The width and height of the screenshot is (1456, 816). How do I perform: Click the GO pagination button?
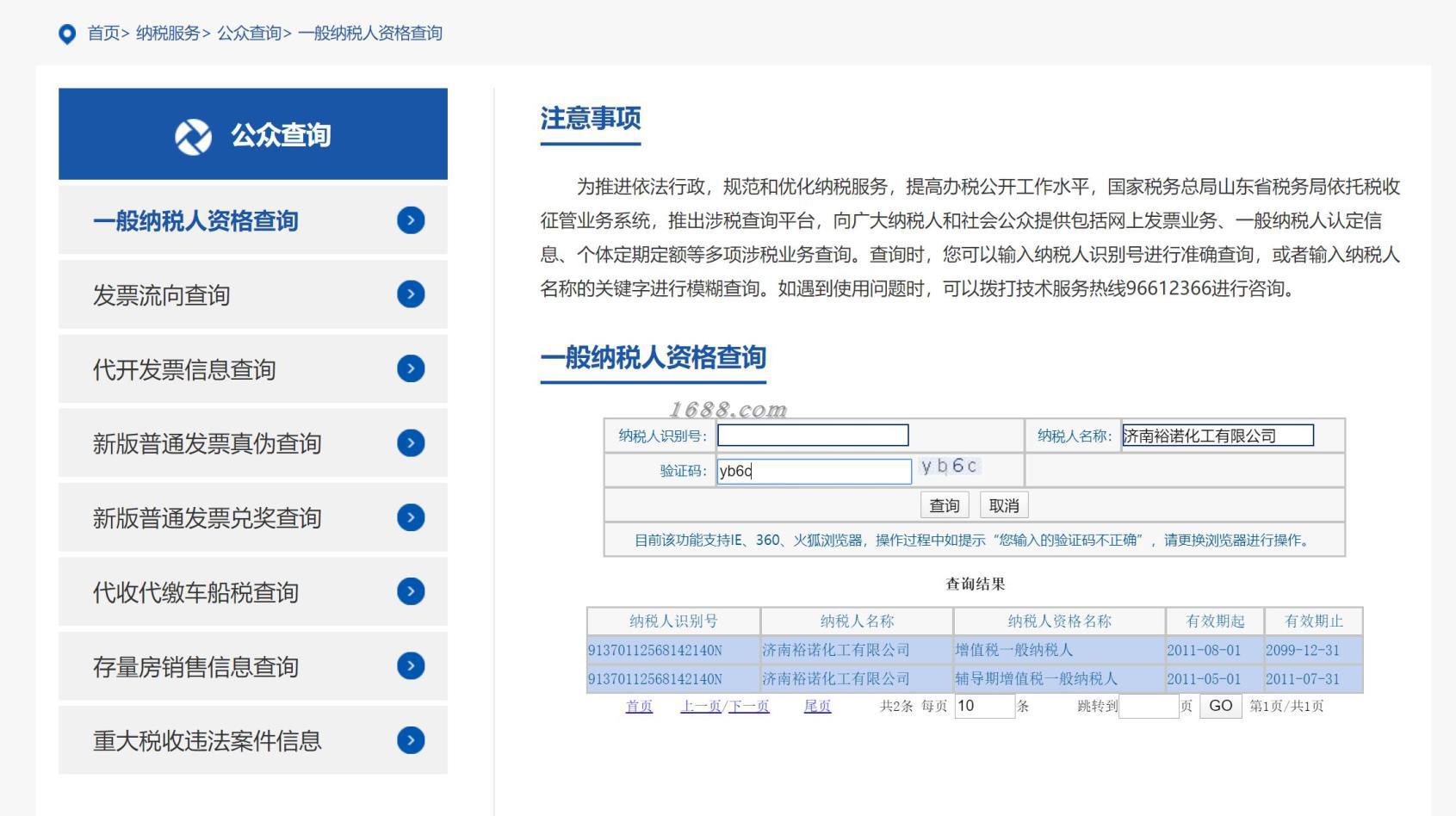(x=1220, y=706)
